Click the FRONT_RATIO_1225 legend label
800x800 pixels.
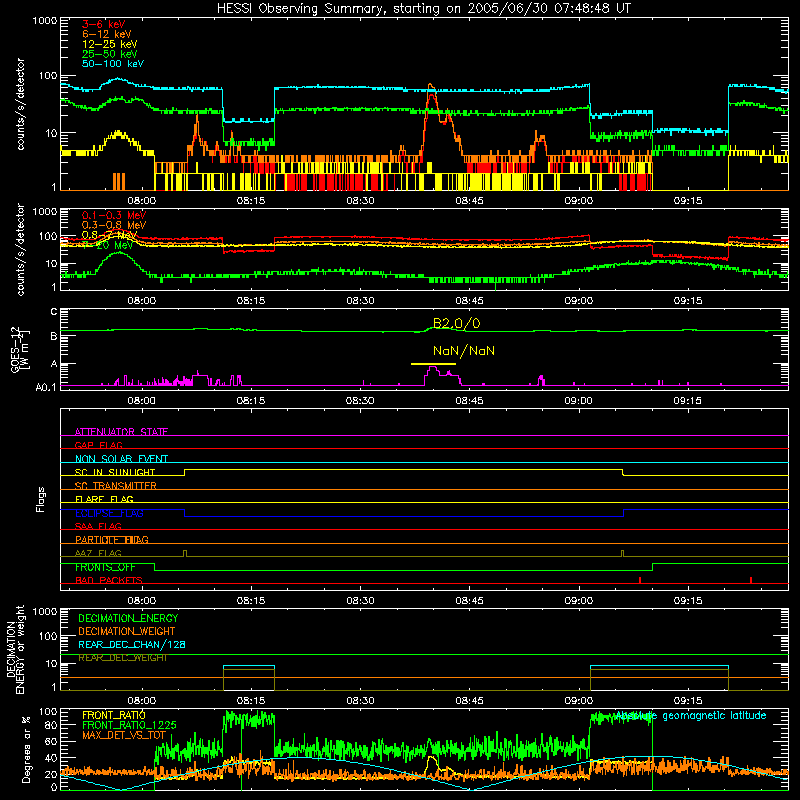129,725
